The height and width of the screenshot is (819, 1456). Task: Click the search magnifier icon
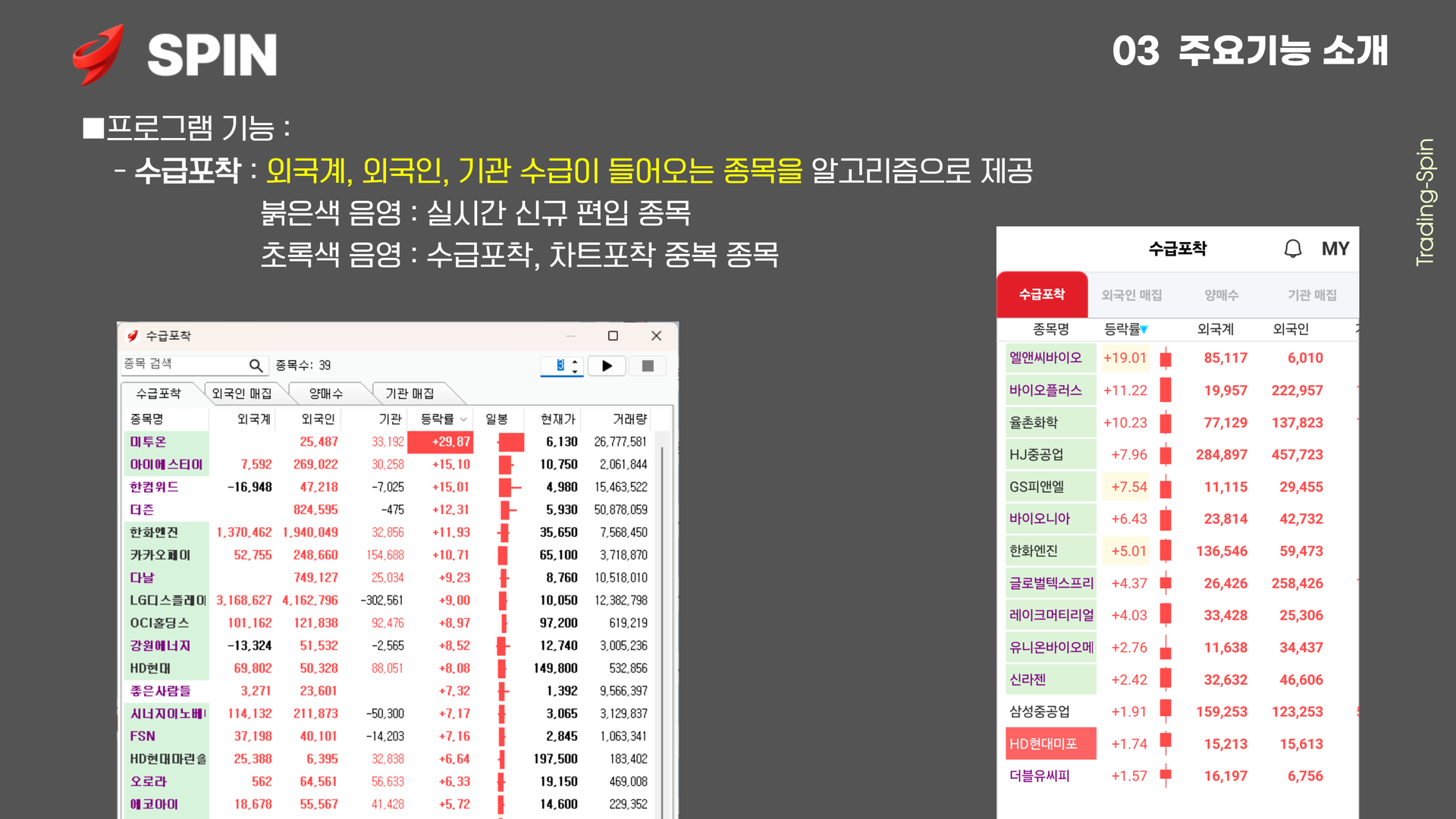tap(256, 366)
